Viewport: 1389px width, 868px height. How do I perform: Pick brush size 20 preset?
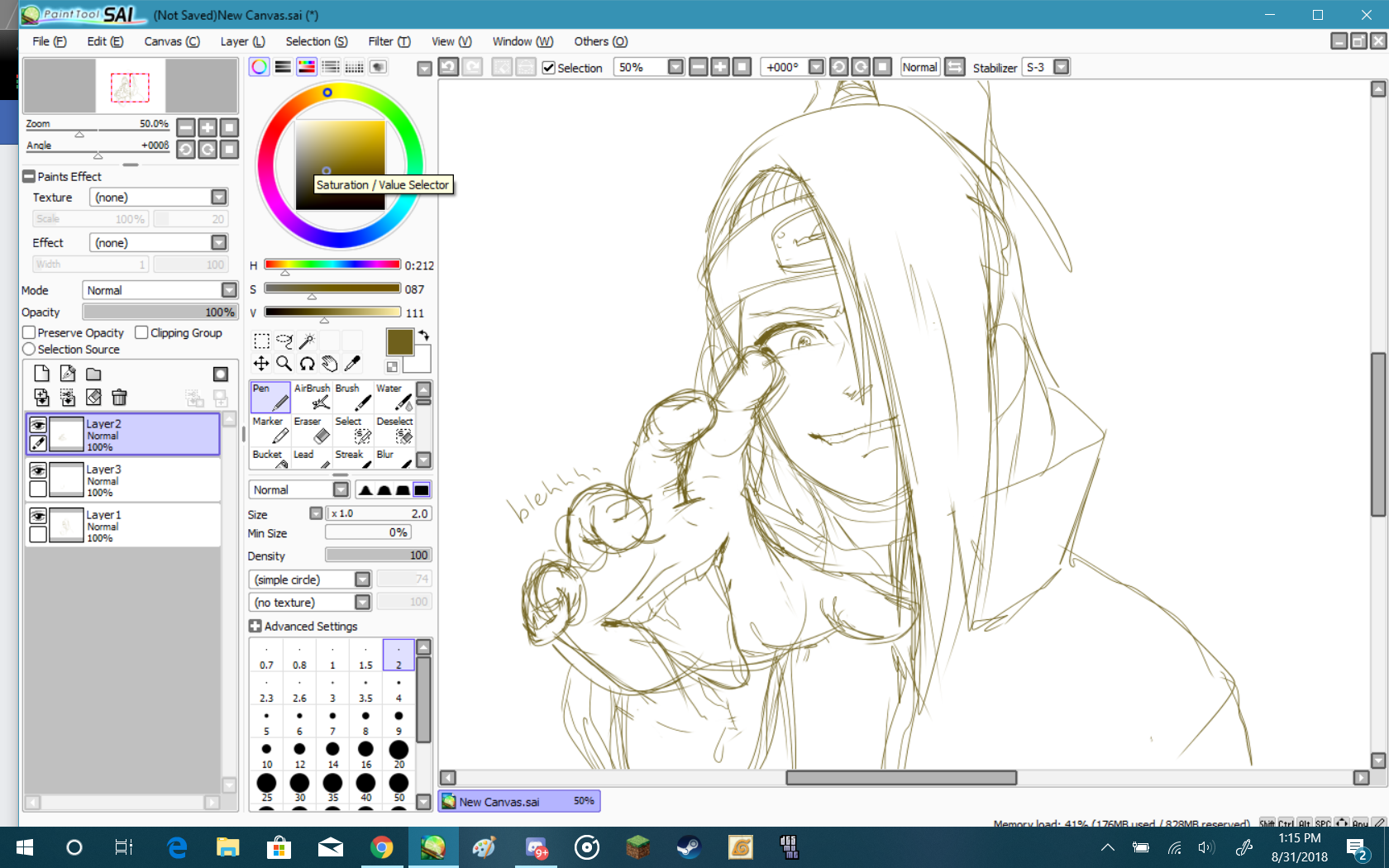[x=399, y=754]
